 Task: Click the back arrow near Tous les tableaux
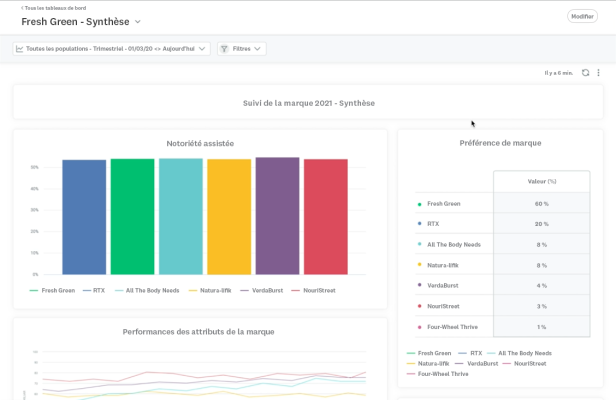[22, 8]
